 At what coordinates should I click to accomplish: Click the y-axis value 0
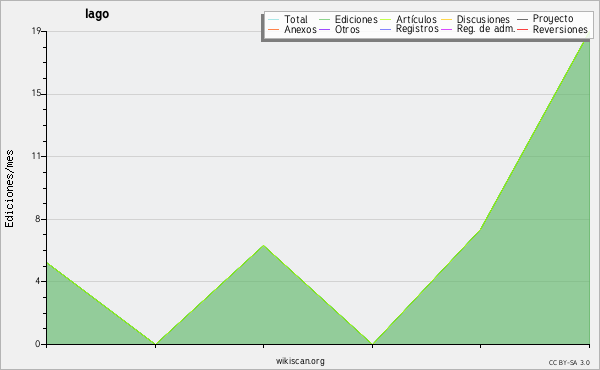pyautogui.click(x=38, y=344)
